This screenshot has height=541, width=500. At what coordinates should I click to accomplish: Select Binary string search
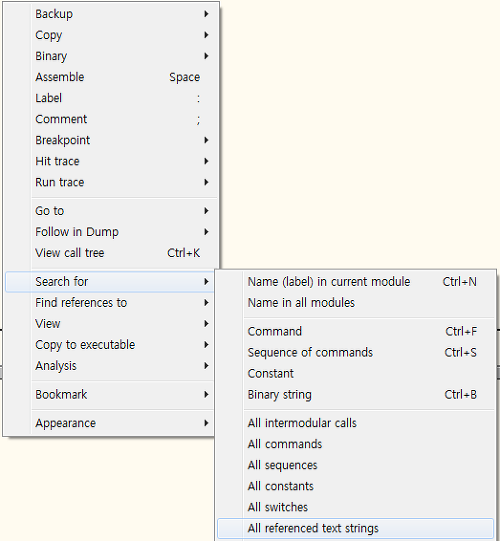coord(355,394)
